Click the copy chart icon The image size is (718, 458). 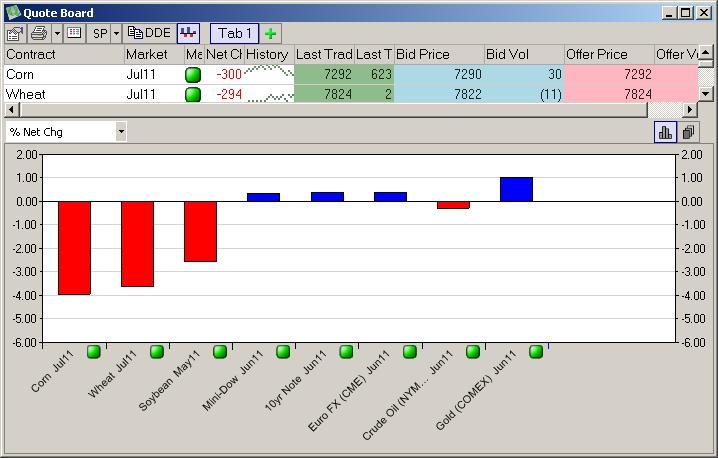coord(689,132)
